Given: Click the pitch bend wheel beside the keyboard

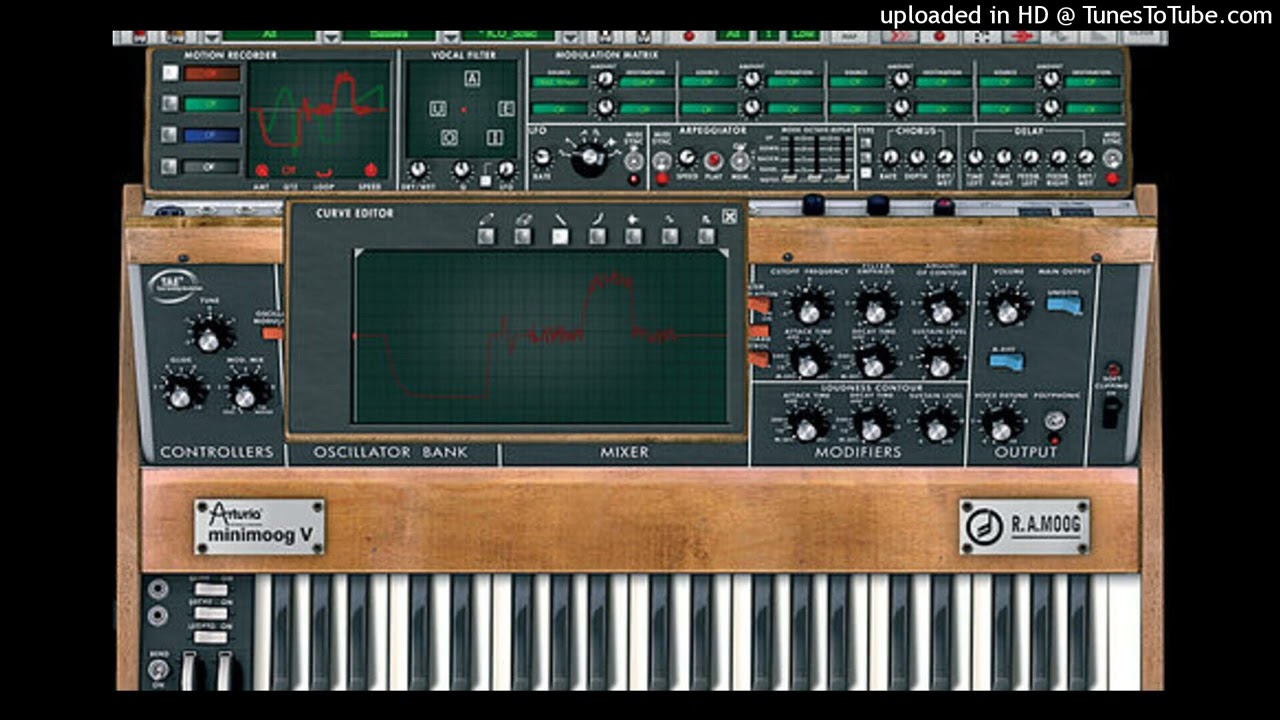Looking at the screenshot, I should 186,670.
